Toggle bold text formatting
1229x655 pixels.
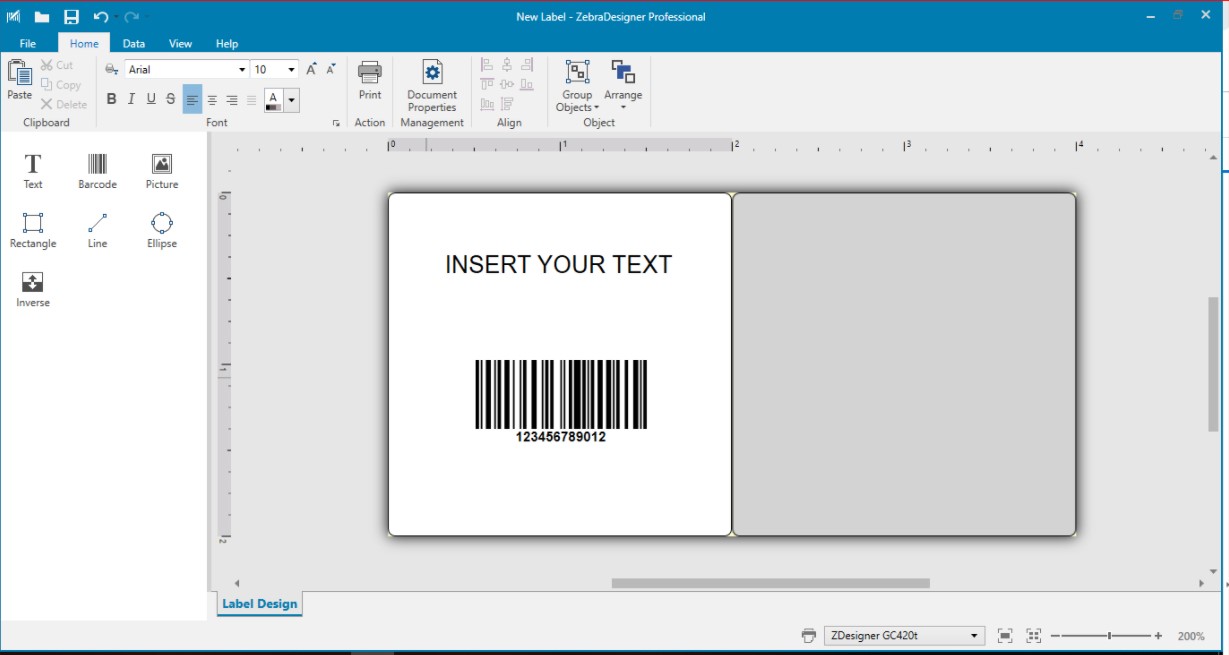click(x=110, y=99)
